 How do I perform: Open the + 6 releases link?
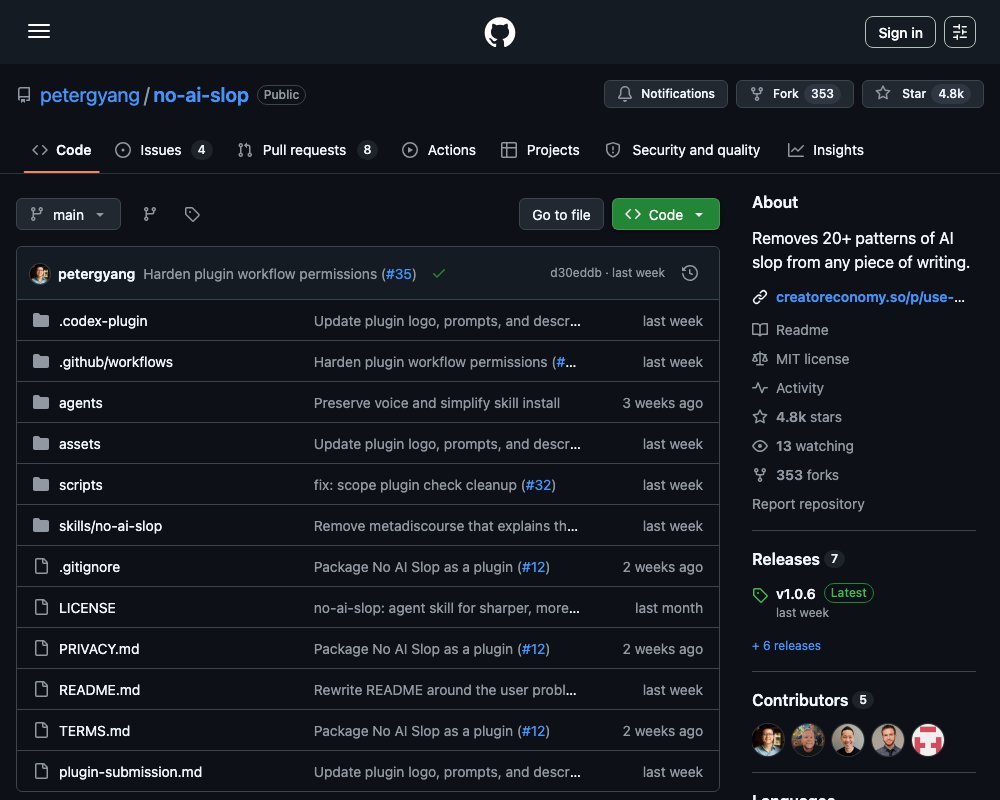786,646
